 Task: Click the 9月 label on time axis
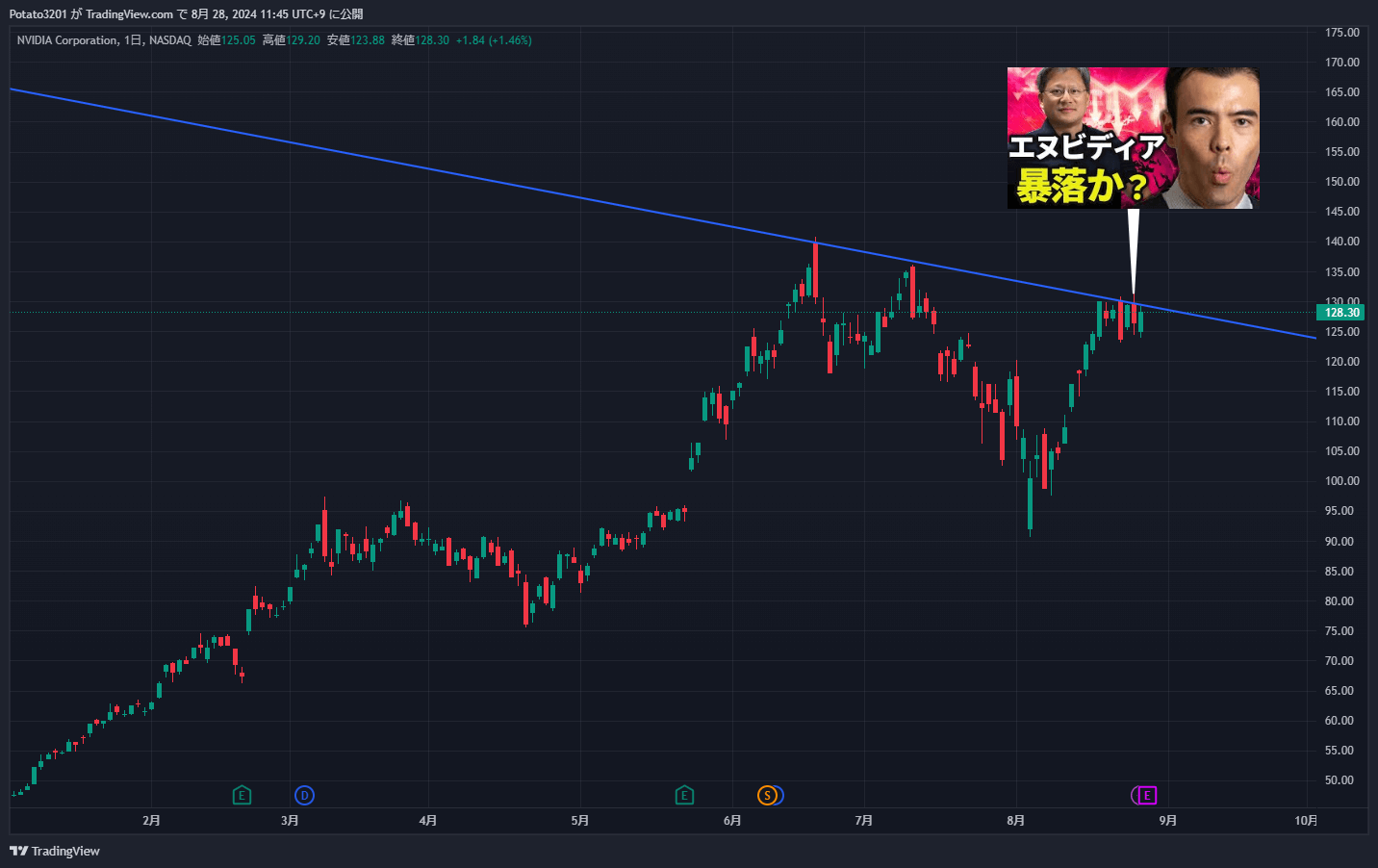(1167, 820)
